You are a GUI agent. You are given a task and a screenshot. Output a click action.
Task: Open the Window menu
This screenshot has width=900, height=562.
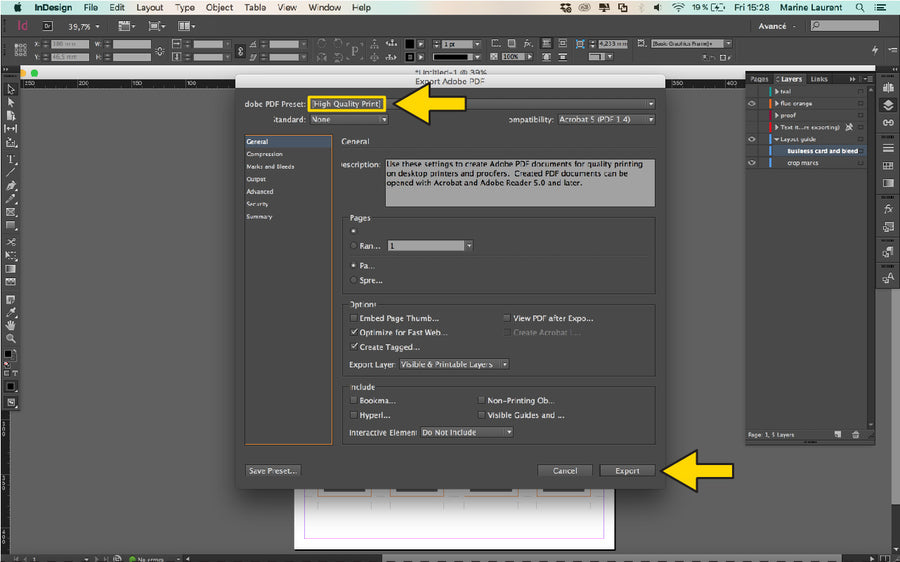[x=324, y=7]
